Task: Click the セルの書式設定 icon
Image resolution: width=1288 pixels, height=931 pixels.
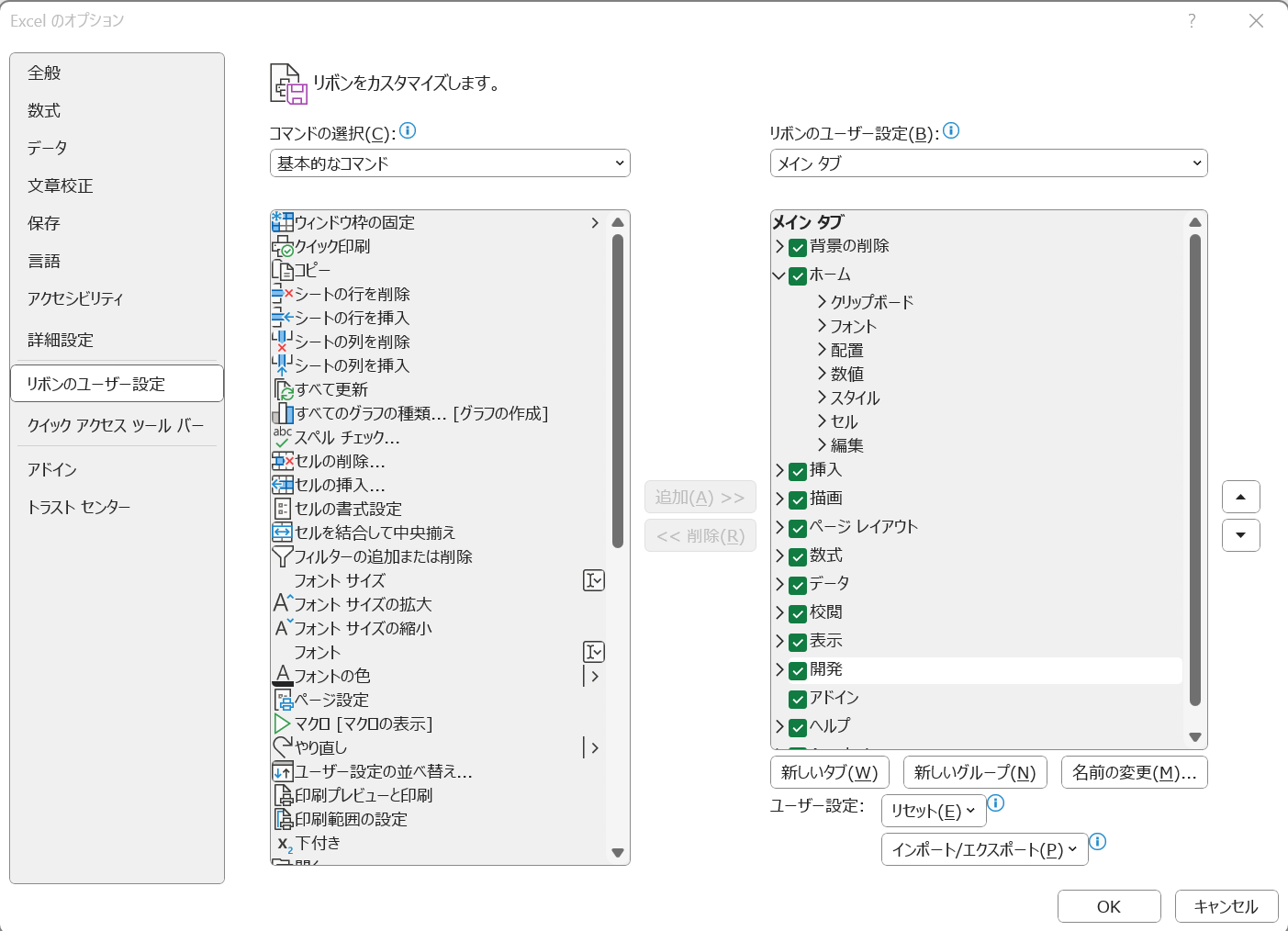Action: click(x=283, y=509)
